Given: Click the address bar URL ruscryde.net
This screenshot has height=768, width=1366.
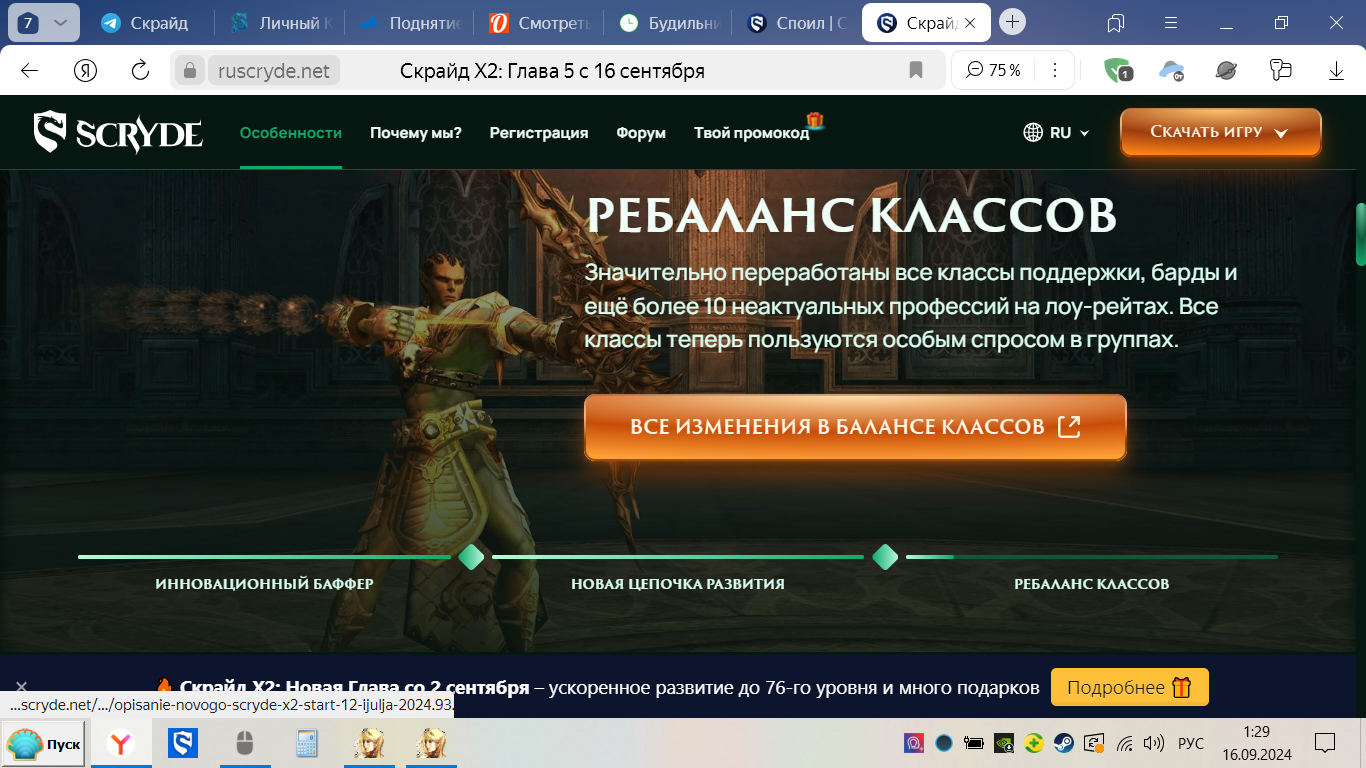Looking at the screenshot, I should [x=273, y=70].
